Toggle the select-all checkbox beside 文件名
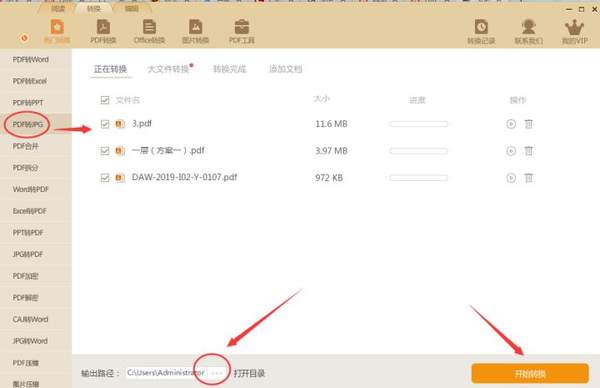600x388 pixels. click(105, 100)
